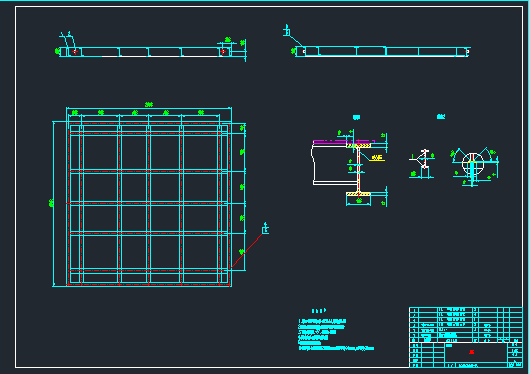Click the callout symbol above right elevation view
Image resolution: width=529 pixels, height=374 pixels.
287,30
